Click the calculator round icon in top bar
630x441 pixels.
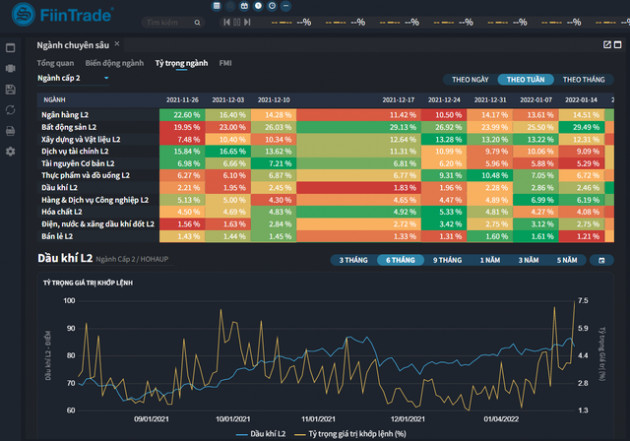pos(217,6)
